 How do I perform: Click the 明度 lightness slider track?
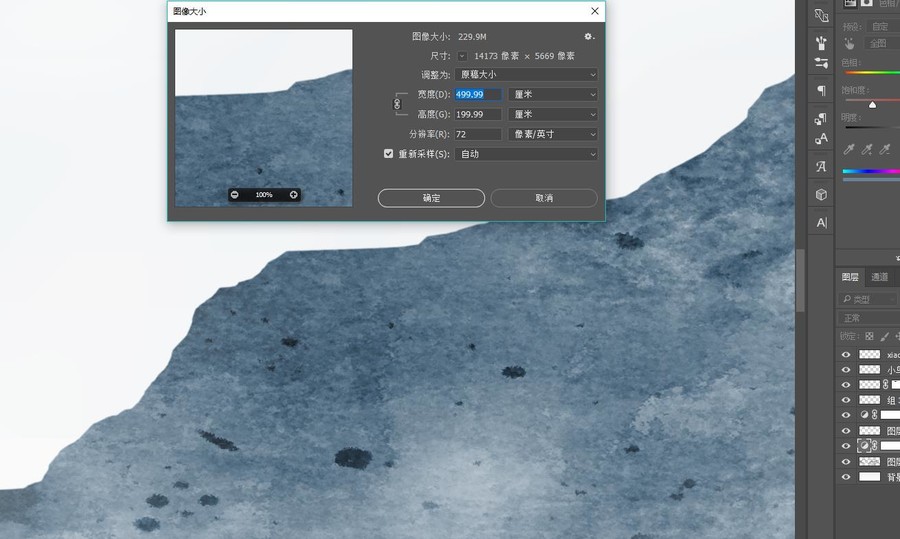[871, 127]
